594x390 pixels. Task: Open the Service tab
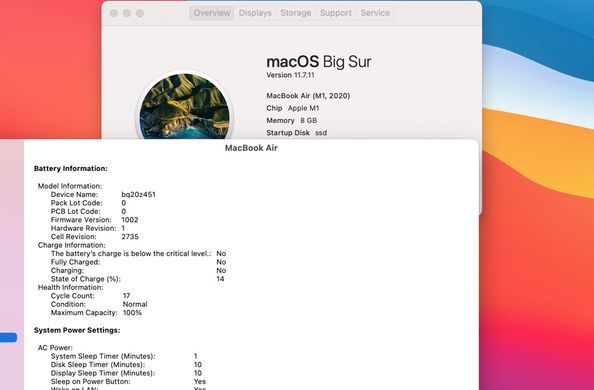coord(375,13)
